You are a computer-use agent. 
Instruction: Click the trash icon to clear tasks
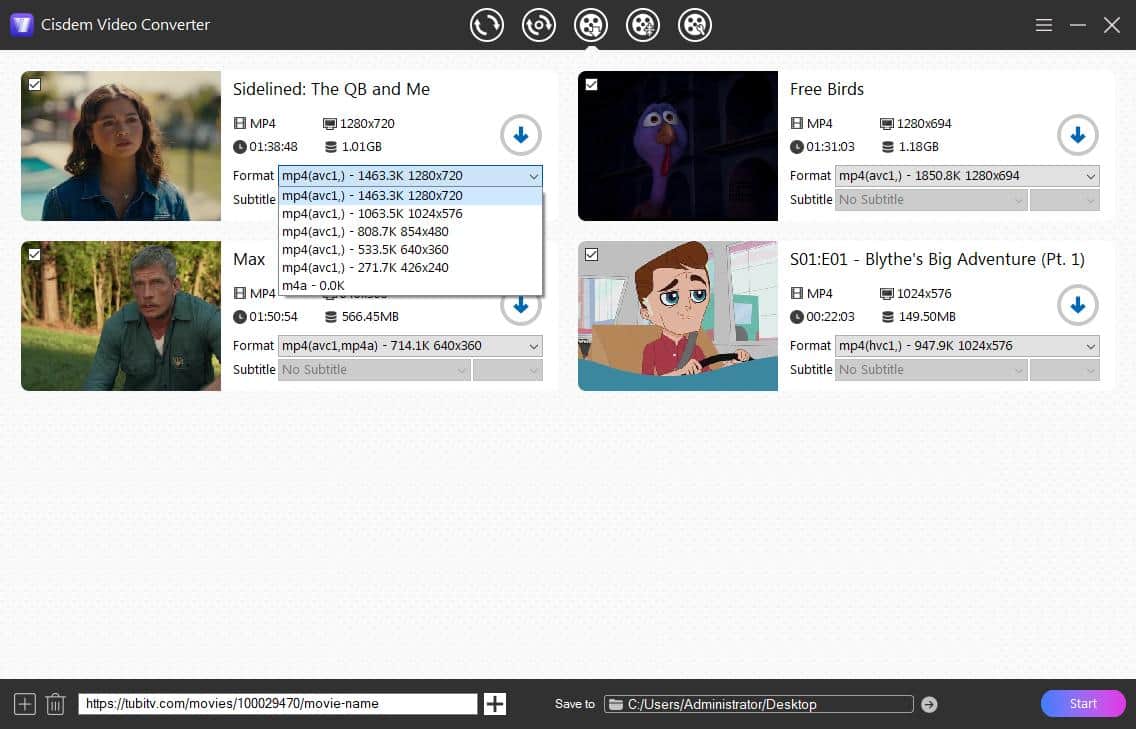click(x=55, y=704)
